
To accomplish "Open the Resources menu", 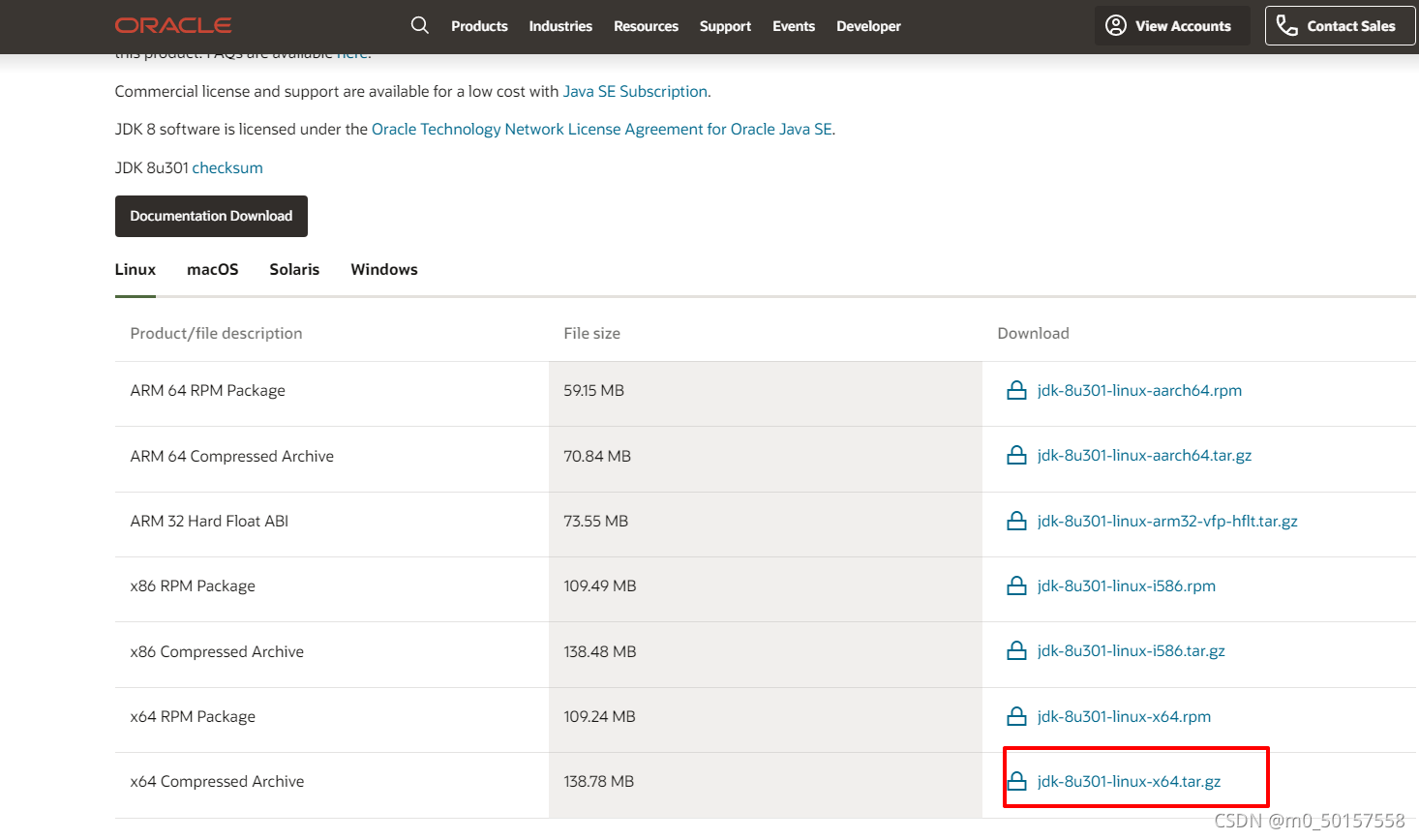I will tap(646, 26).
